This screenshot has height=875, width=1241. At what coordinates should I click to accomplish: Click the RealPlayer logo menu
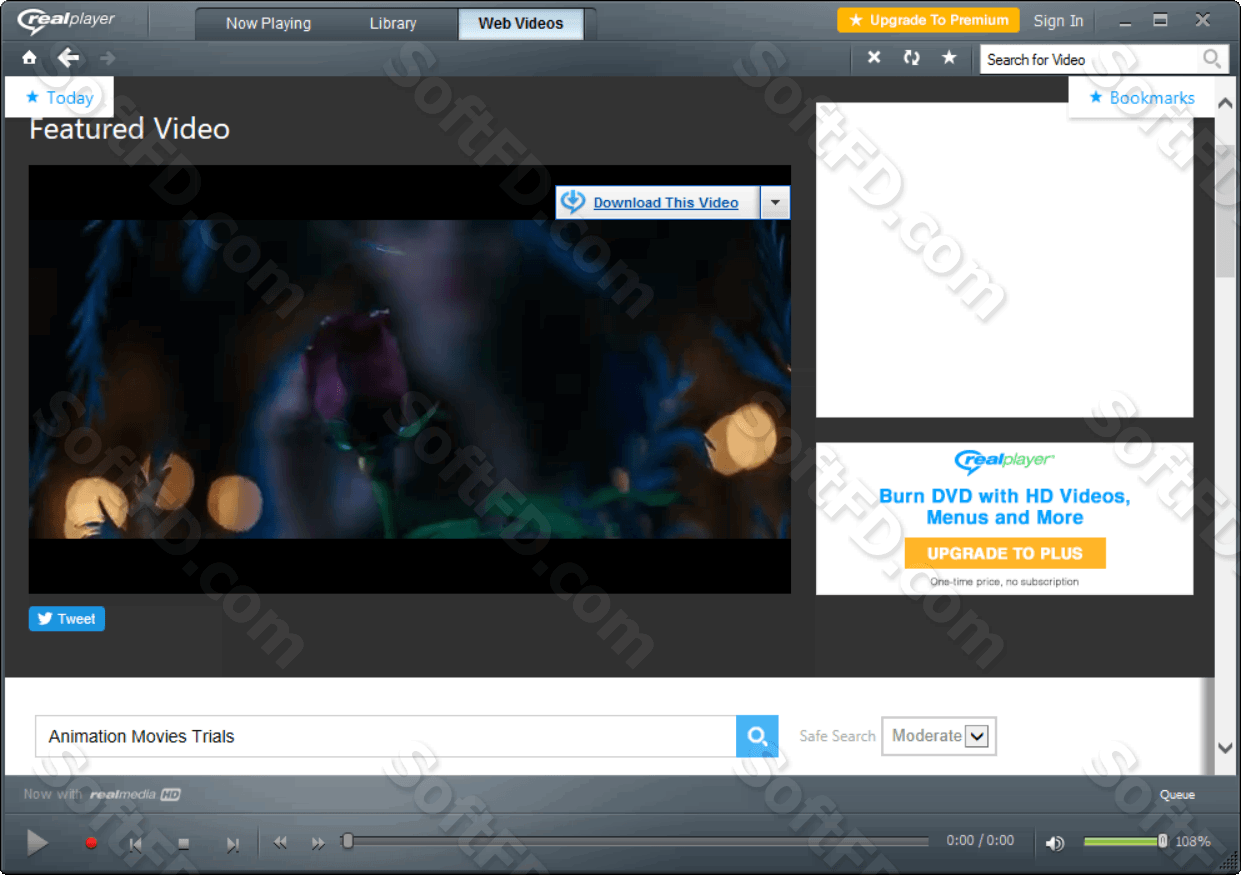click(68, 19)
